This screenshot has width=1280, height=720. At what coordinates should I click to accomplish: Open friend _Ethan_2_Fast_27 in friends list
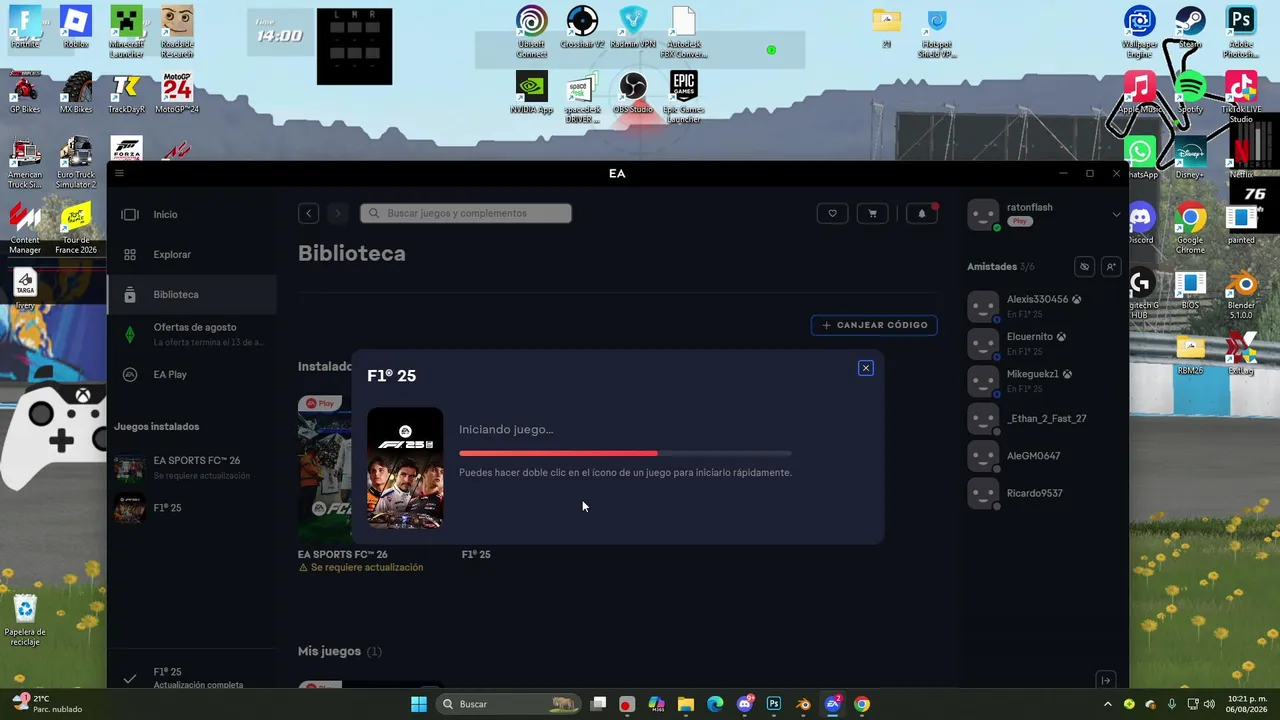[x=1044, y=418]
